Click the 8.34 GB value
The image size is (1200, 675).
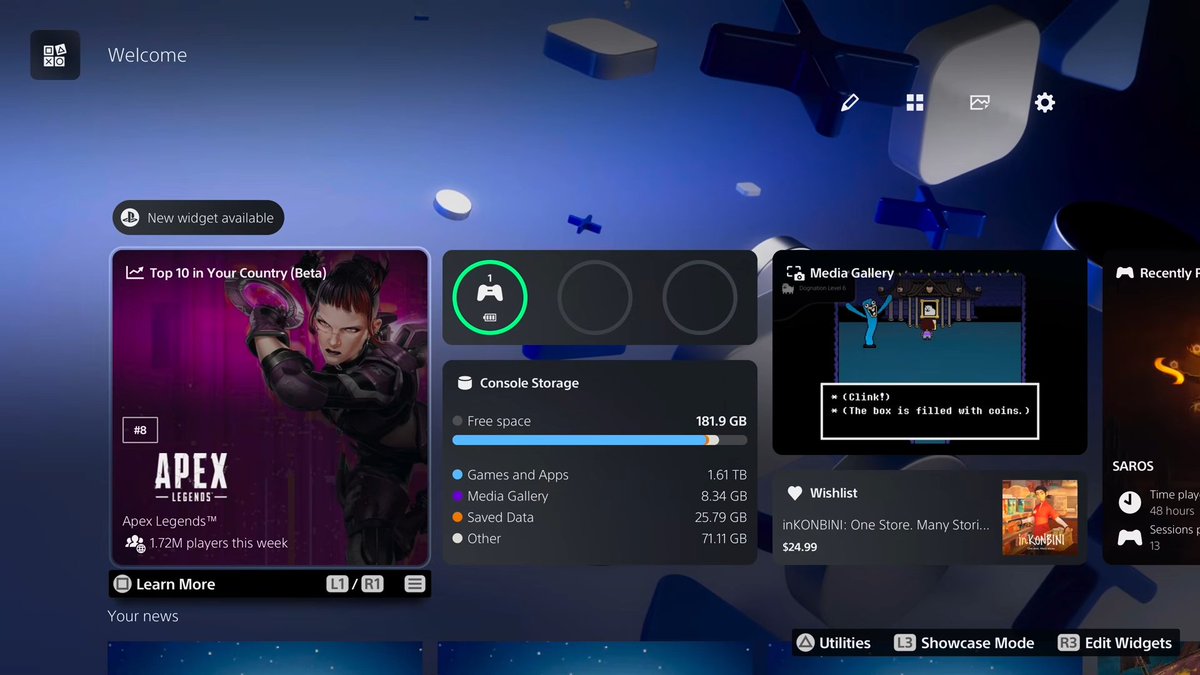724,496
